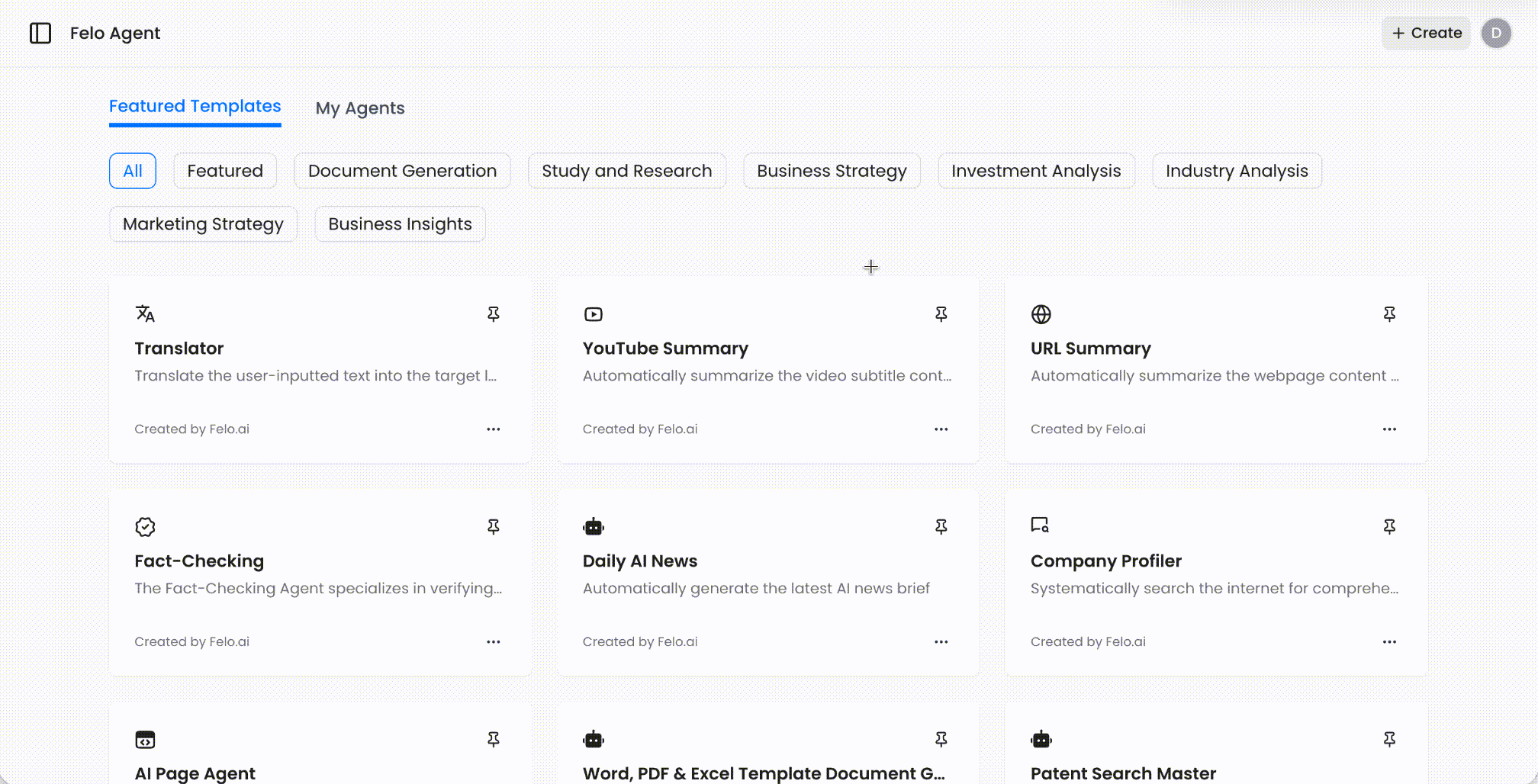
Task: Click the YouTube Summary video icon
Action: 593,313
